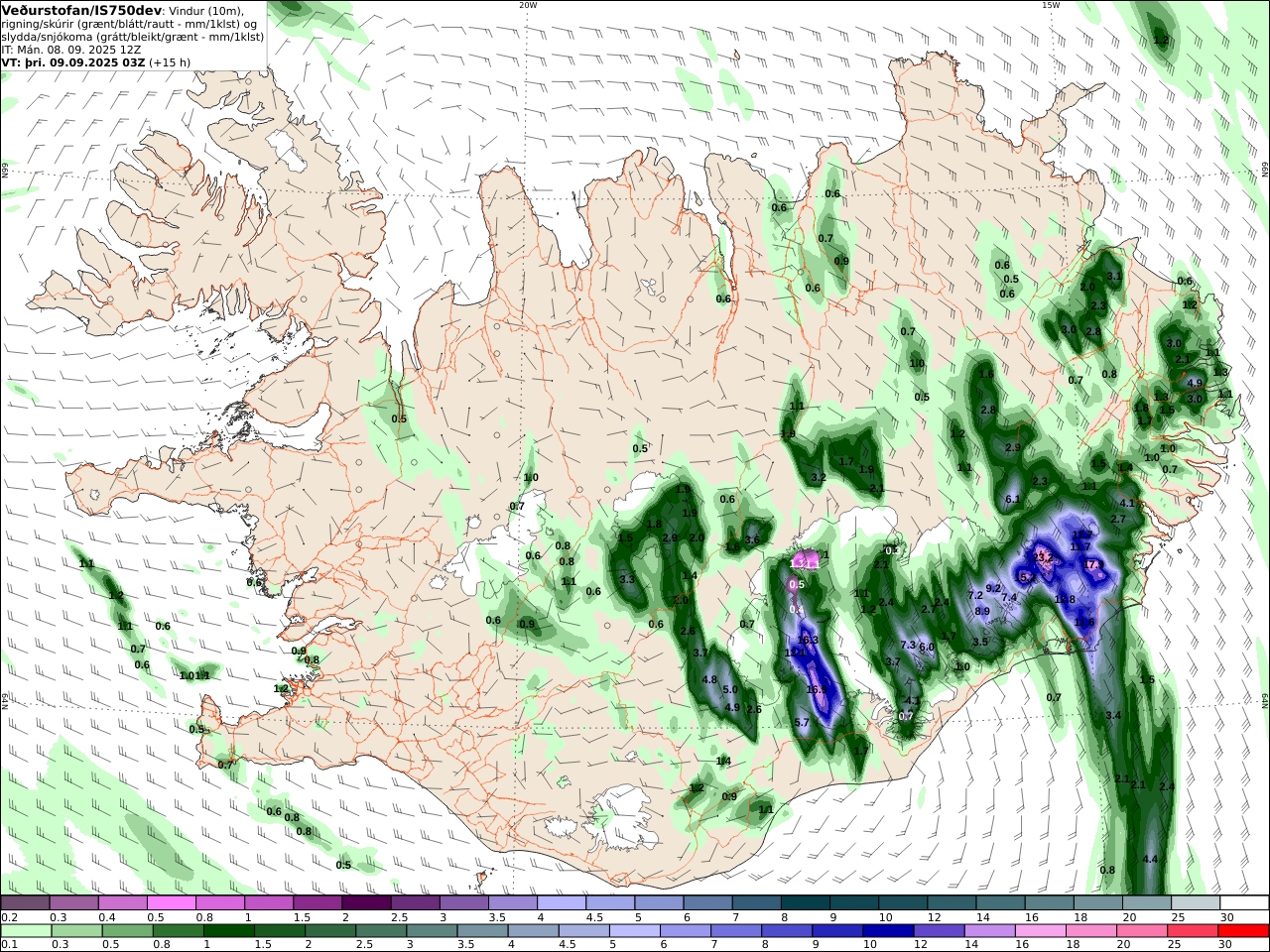Click the 3.2 precipitation value on the map

click(819, 477)
